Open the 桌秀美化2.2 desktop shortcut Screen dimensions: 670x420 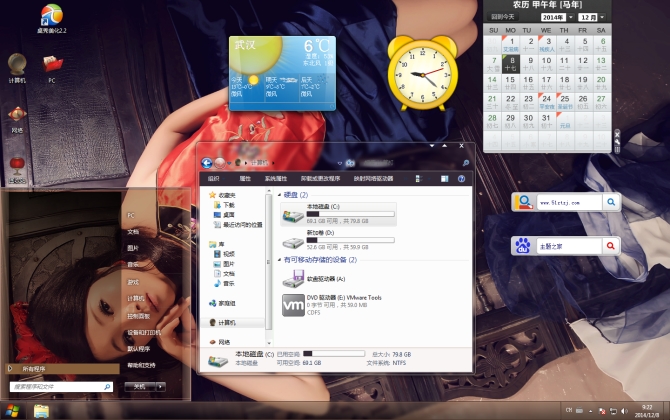point(52,18)
